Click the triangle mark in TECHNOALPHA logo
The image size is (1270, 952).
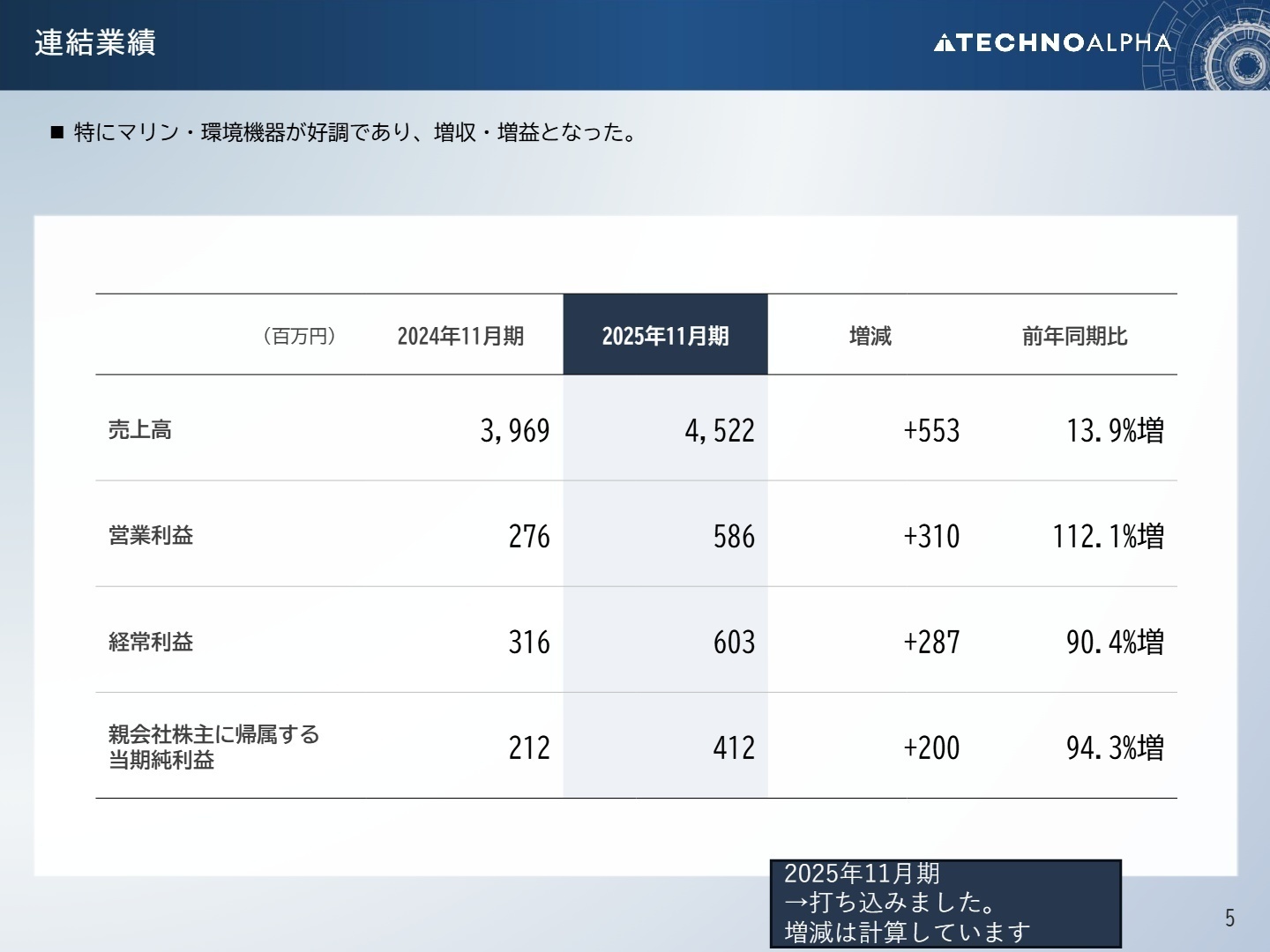[x=945, y=41]
